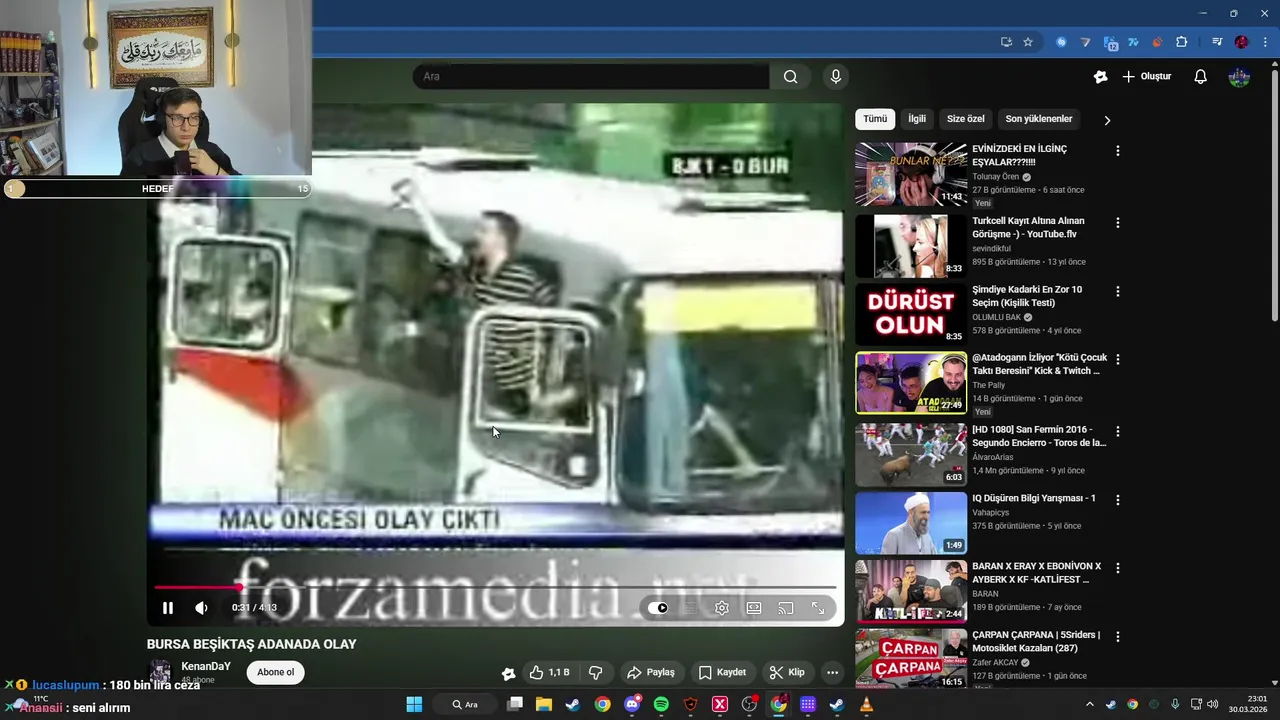The image size is (1280, 720).
Task: Open VLC media player from taskbar
Action: pos(866,704)
